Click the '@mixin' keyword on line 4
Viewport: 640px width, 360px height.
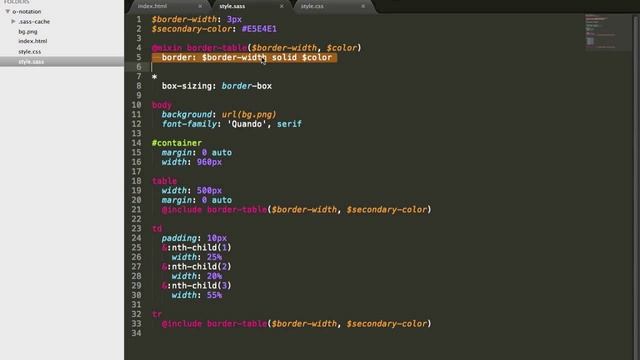pos(167,48)
